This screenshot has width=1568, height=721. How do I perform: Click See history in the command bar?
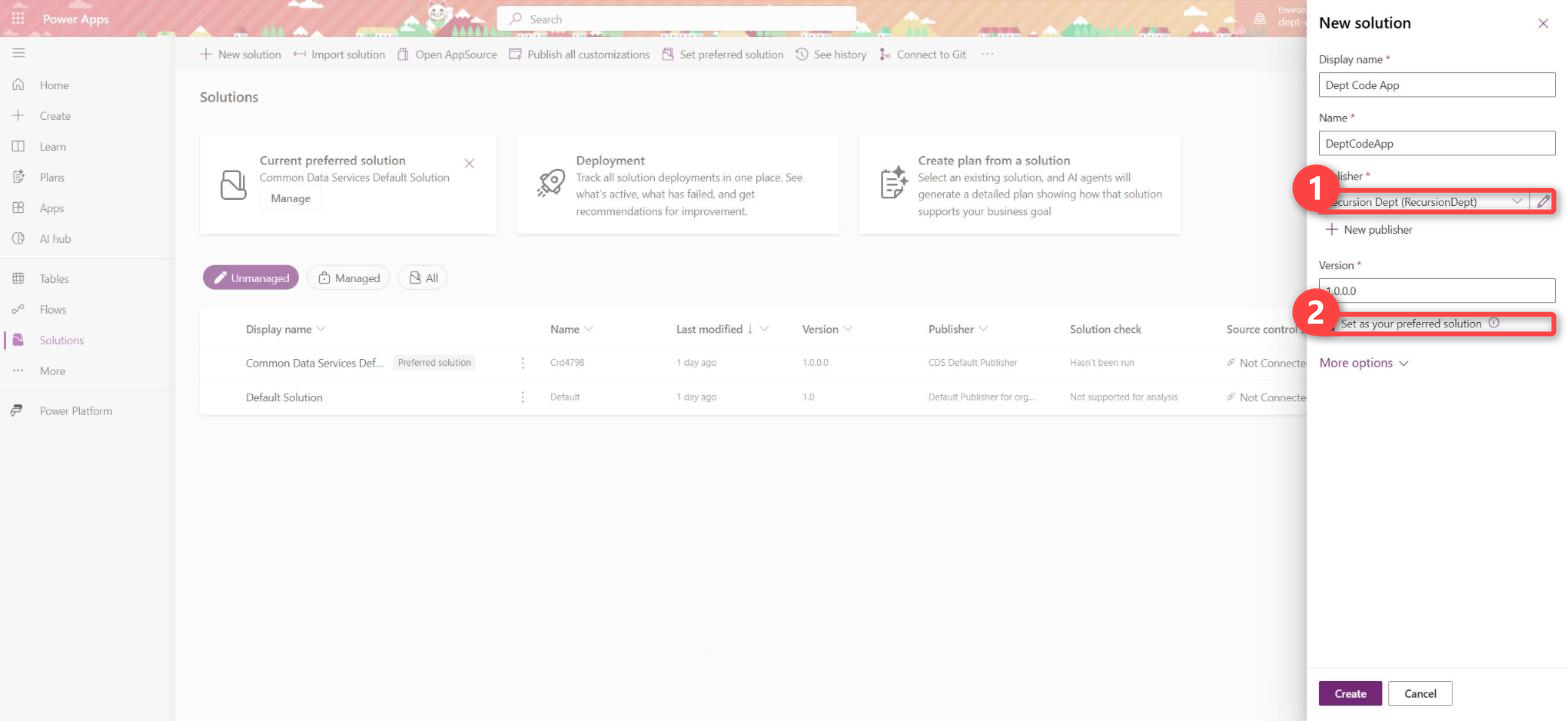[x=831, y=55]
